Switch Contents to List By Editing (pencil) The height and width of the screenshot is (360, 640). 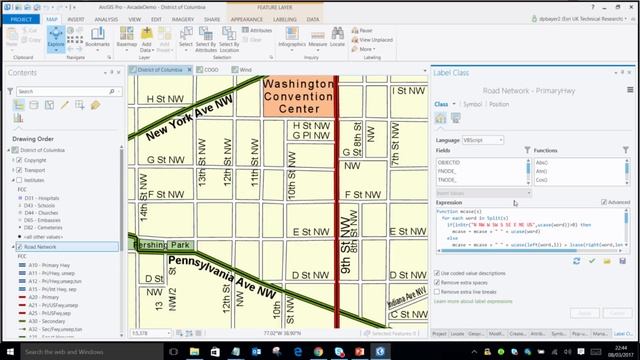[x=64, y=105]
